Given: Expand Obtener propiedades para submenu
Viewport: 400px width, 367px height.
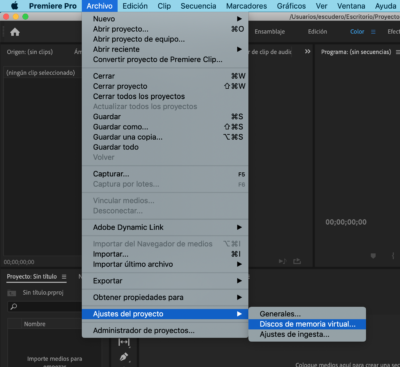Looking at the screenshot, I should 165,297.
